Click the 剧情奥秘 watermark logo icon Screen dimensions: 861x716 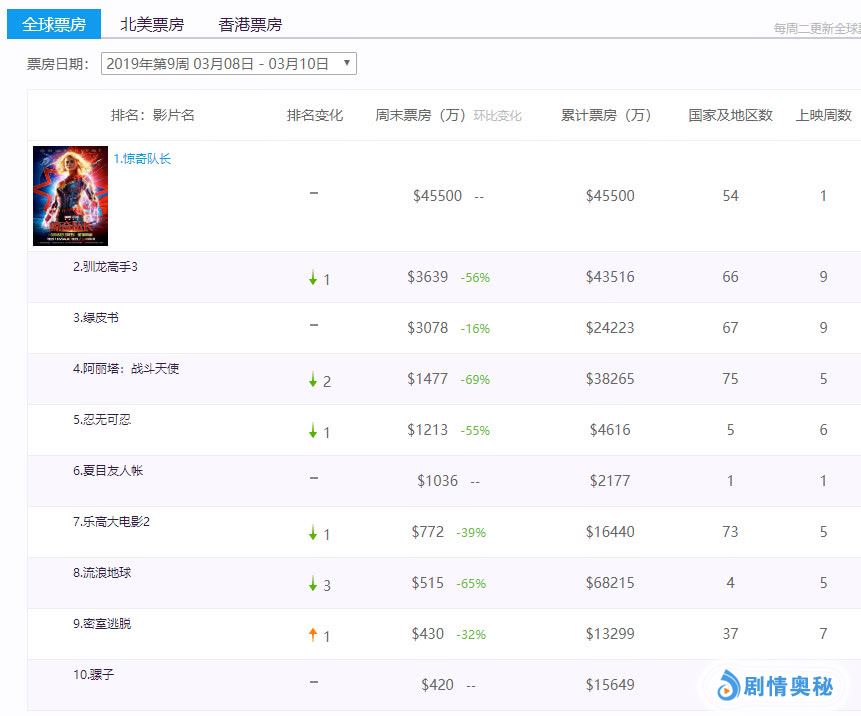tap(727, 686)
